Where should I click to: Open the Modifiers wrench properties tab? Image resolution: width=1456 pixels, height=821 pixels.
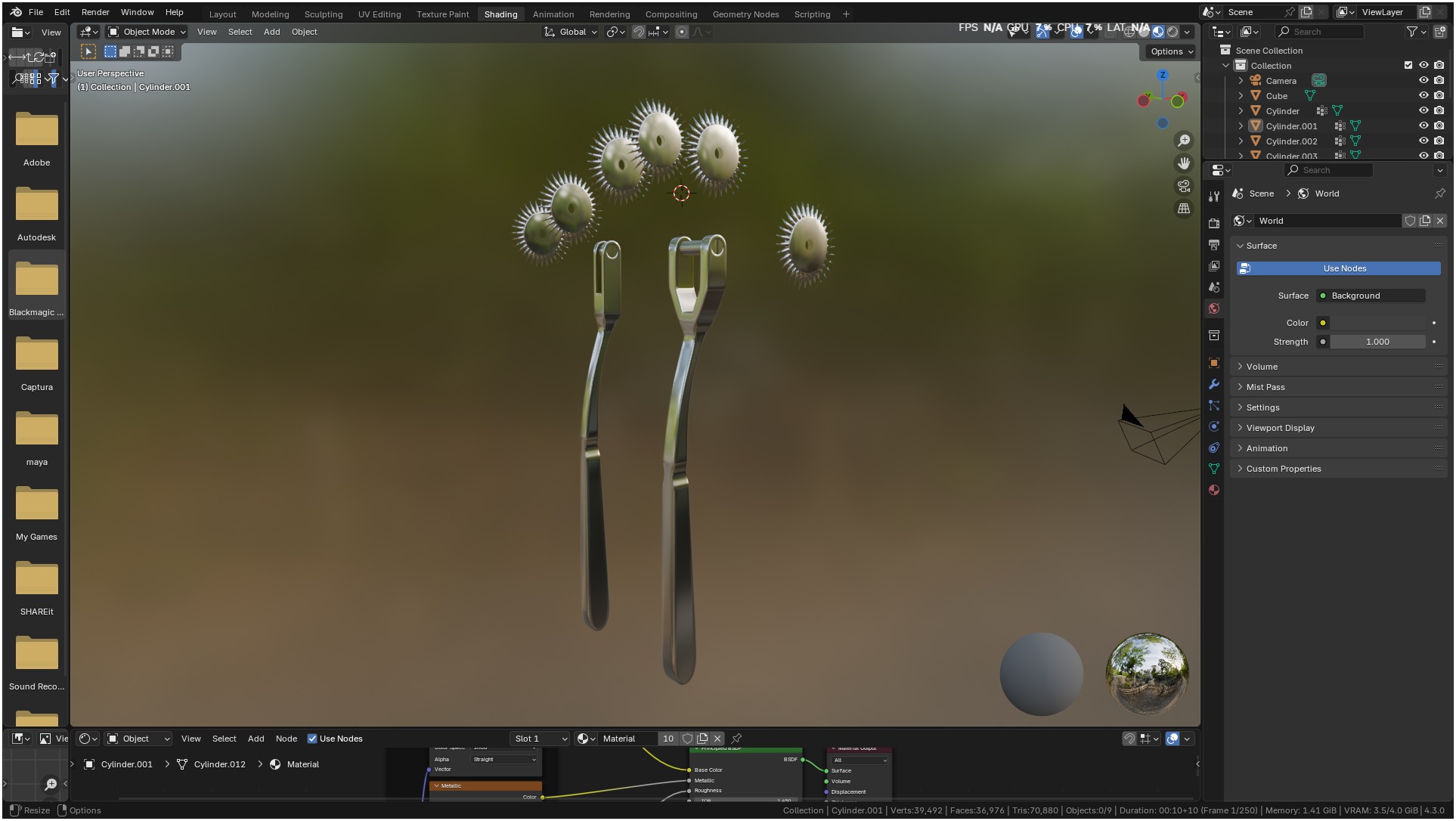coord(1214,384)
